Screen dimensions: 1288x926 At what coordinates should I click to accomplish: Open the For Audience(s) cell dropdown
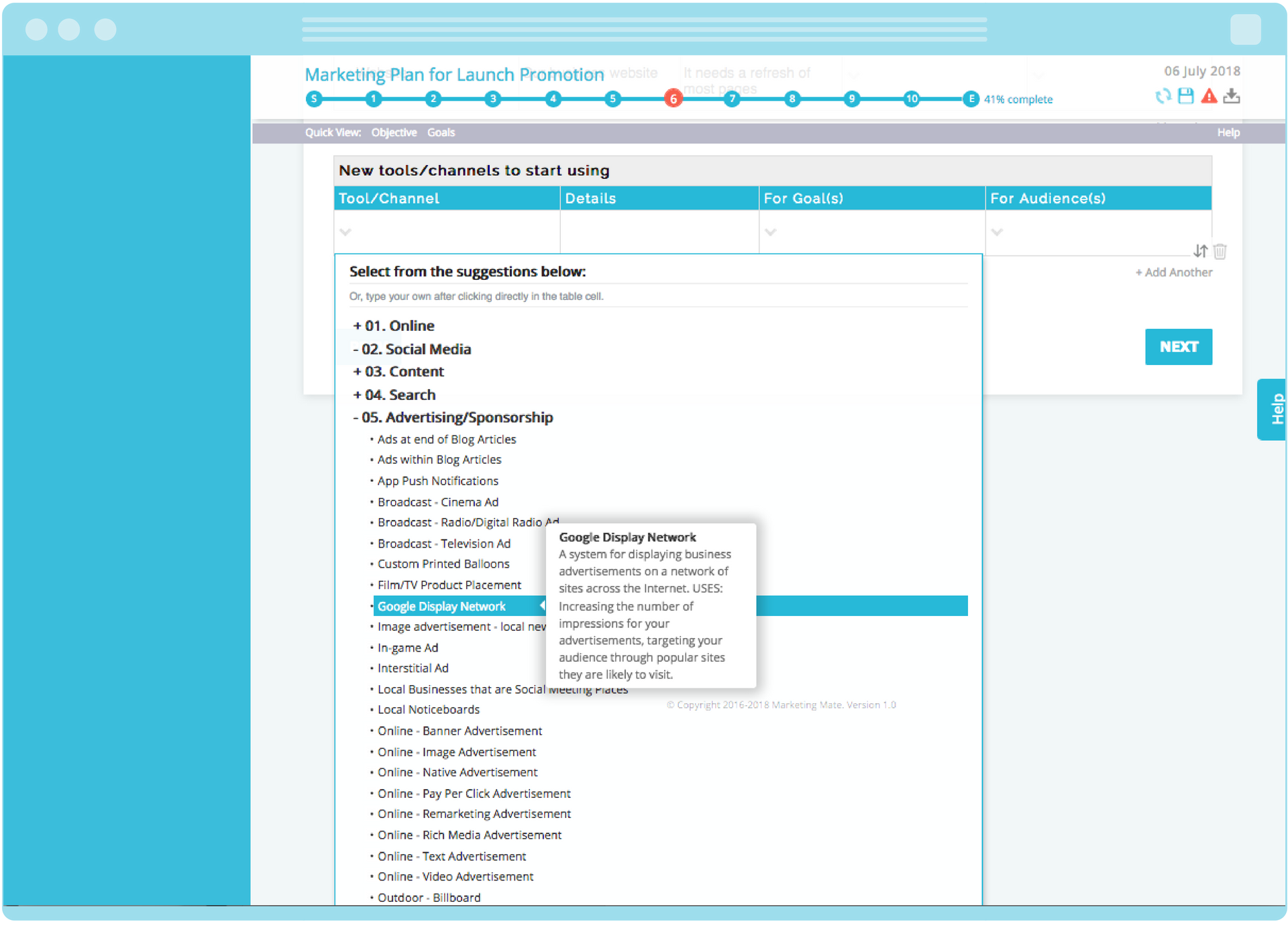(x=998, y=232)
